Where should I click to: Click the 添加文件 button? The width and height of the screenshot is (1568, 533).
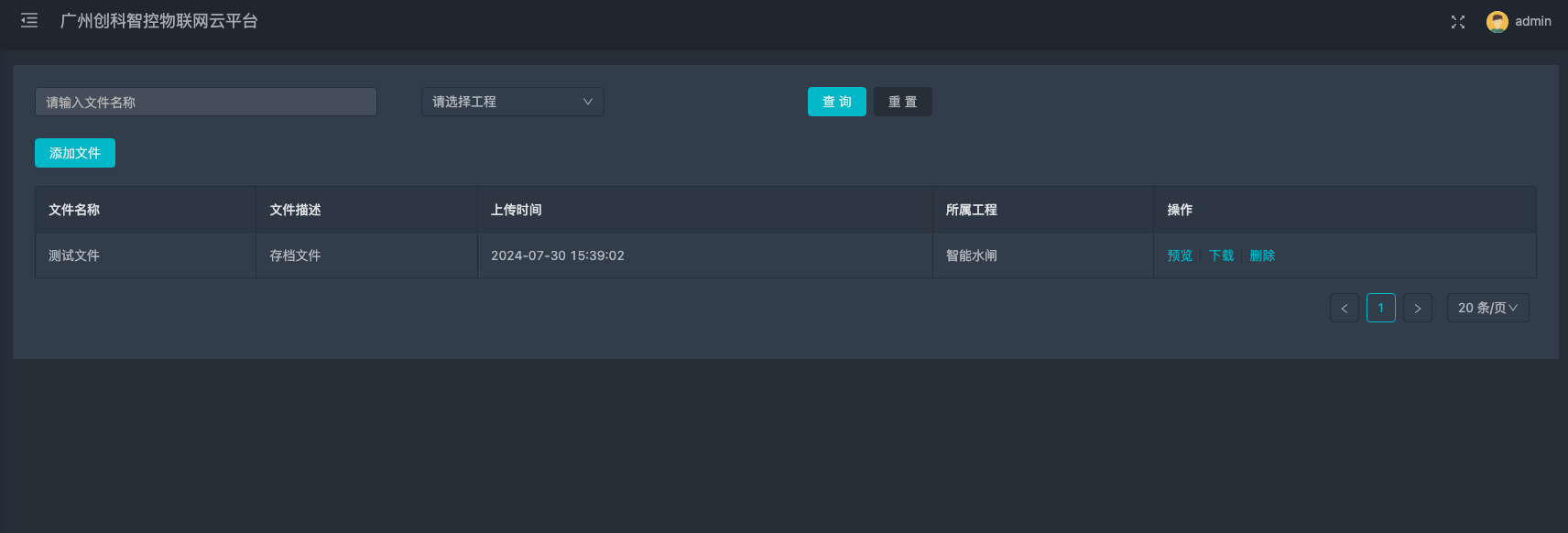click(x=75, y=153)
